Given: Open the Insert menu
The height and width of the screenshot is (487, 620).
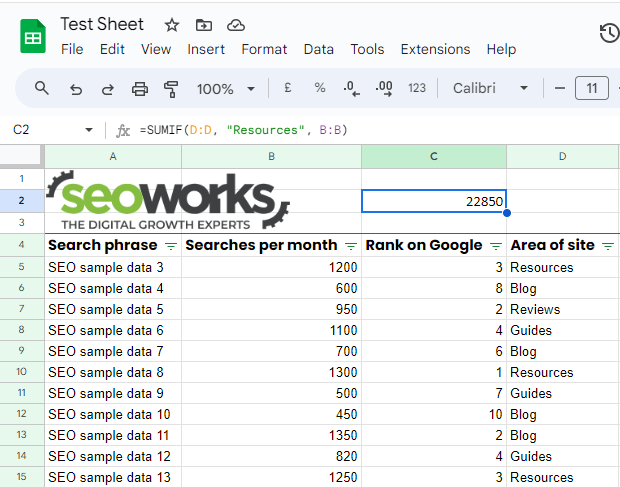Looking at the screenshot, I should (x=206, y=49).
